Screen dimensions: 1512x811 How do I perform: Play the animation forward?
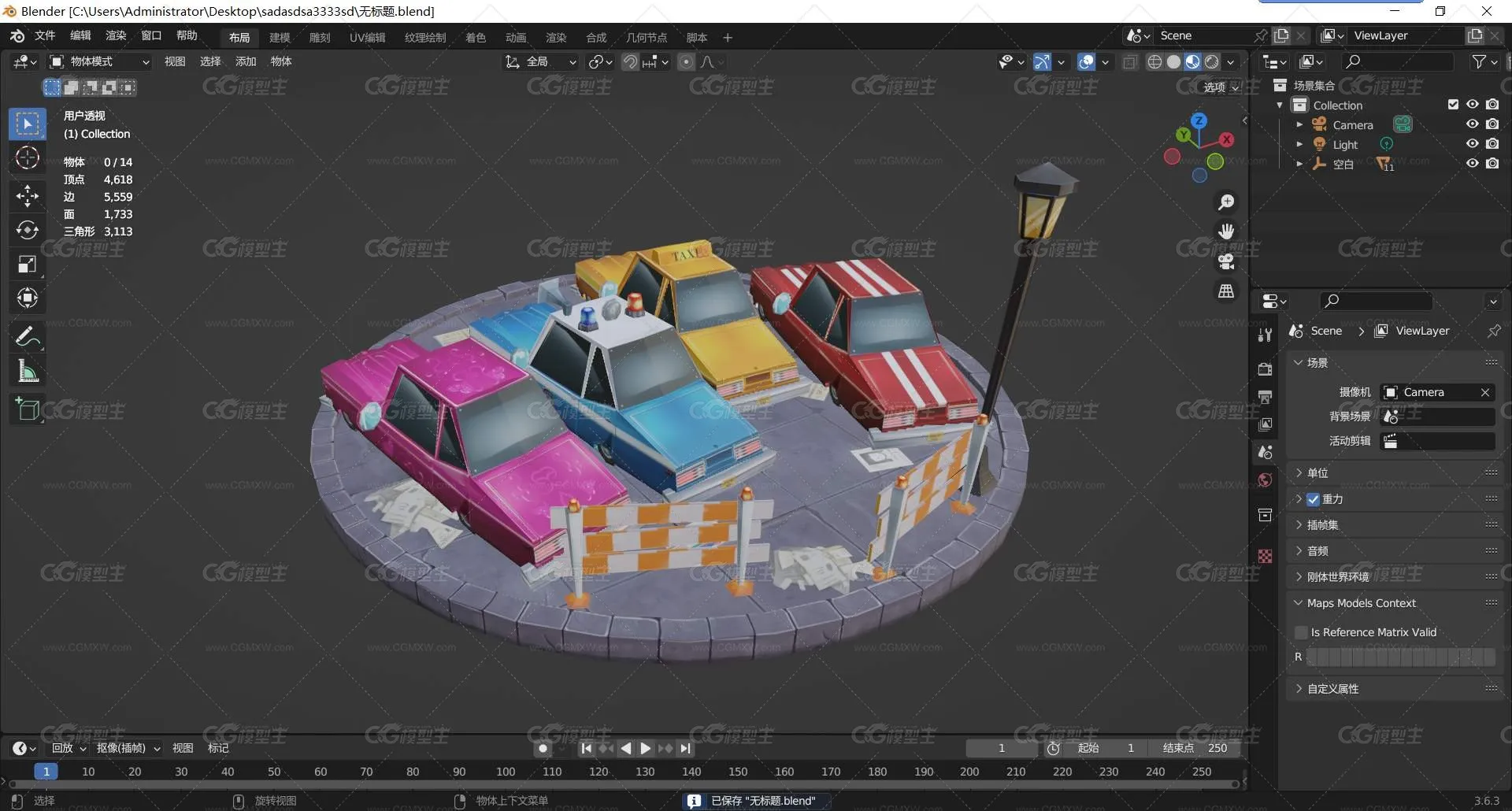[x=646, y=749]
